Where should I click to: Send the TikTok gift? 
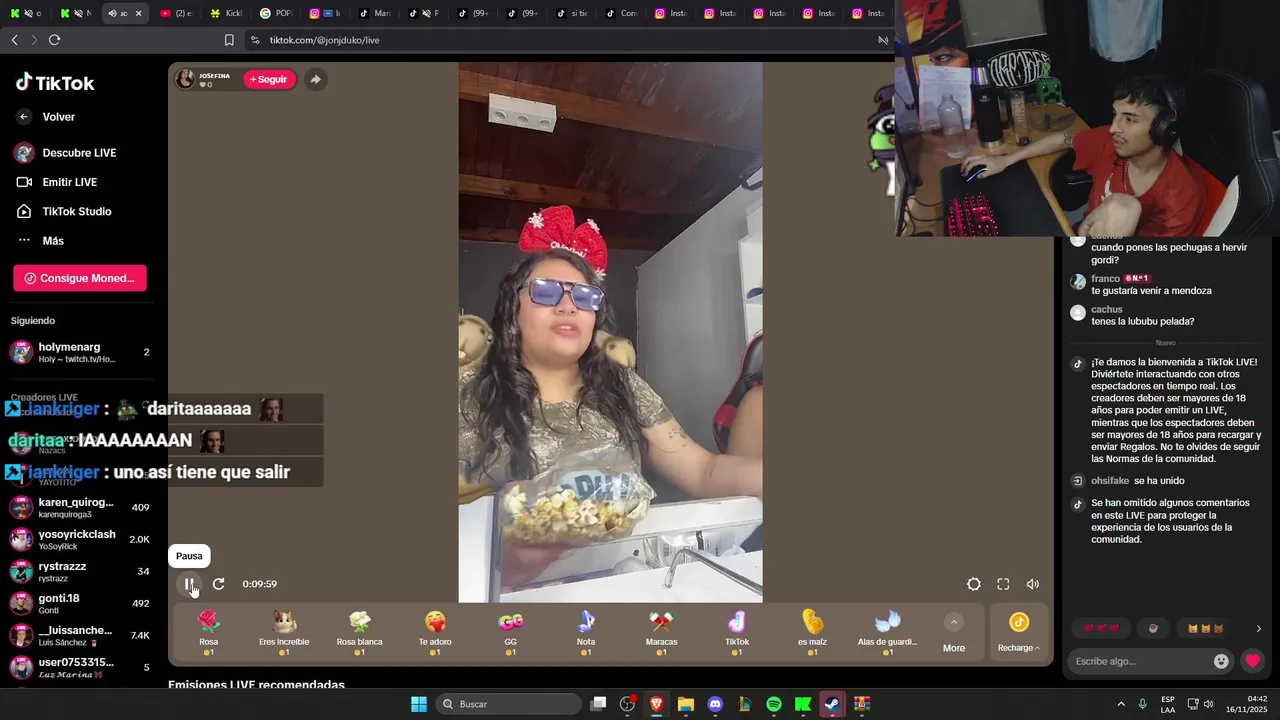(x=737, y=632)
